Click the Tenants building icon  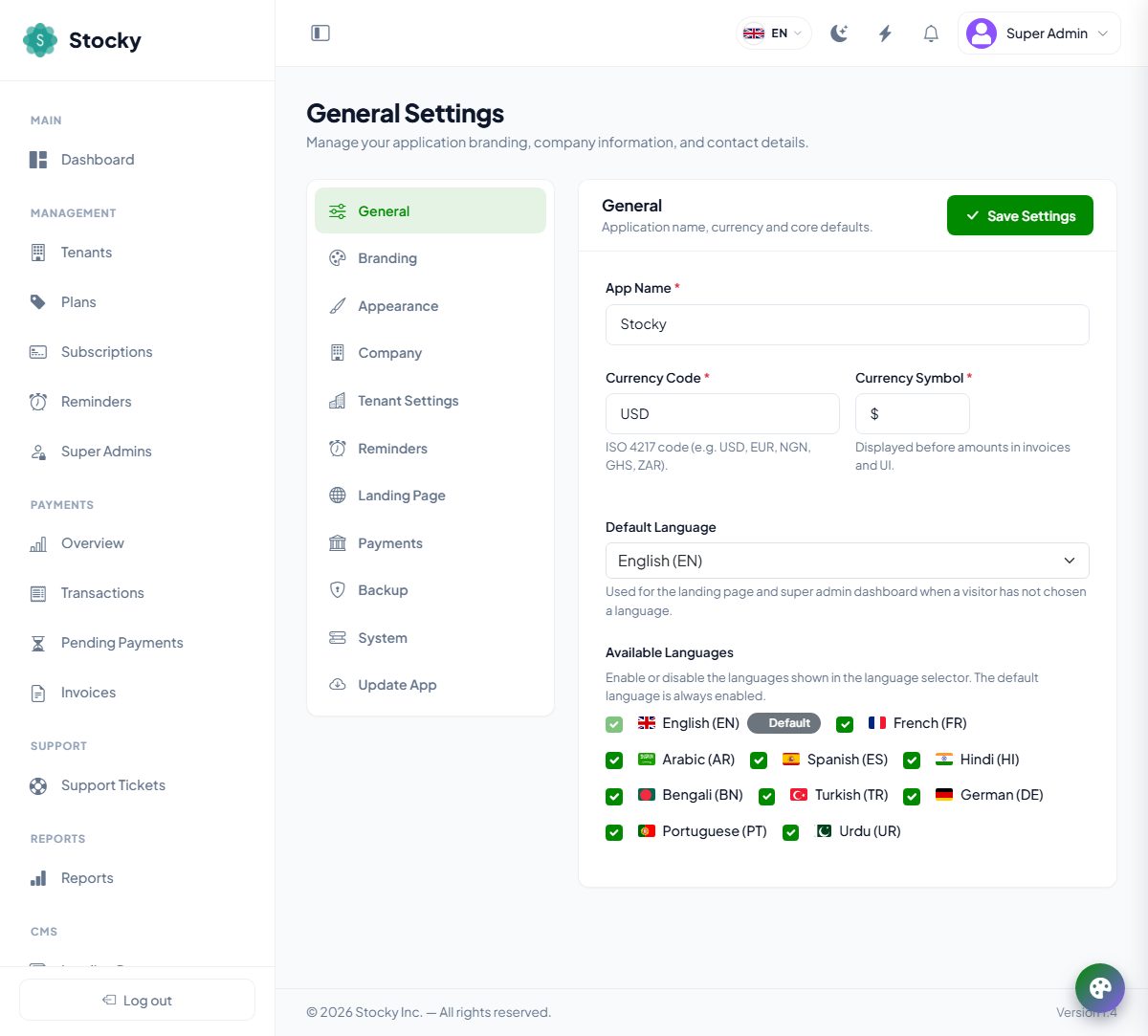(38, 253)
